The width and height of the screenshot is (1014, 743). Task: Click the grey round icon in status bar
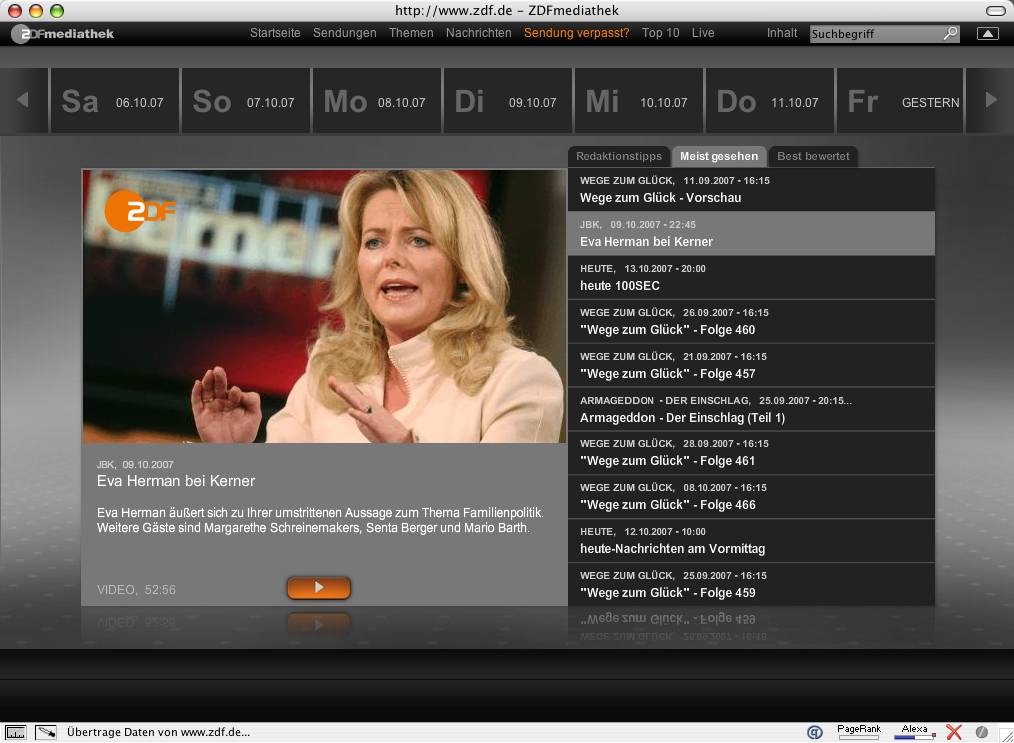point(982,732)
